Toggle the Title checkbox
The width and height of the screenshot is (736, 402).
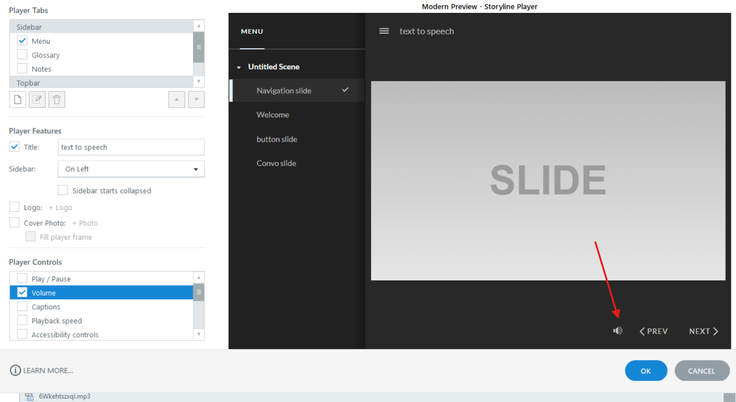pyautogui.click(x=15, y=147)
